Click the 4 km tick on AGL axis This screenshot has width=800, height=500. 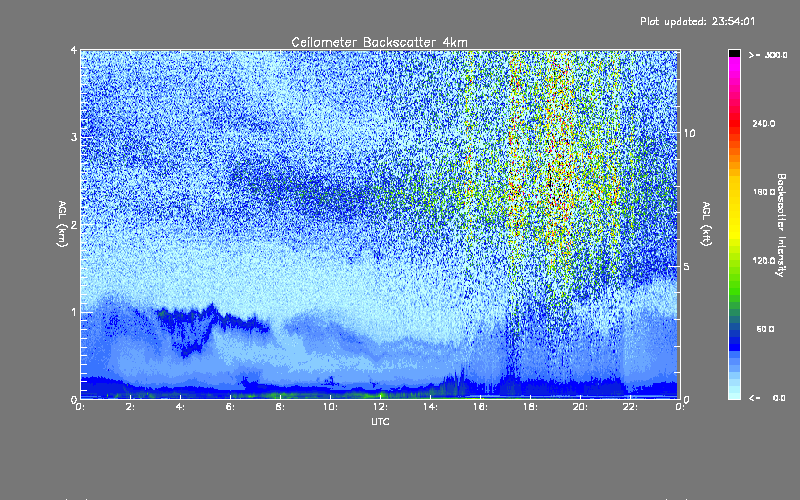pos(74,50)
